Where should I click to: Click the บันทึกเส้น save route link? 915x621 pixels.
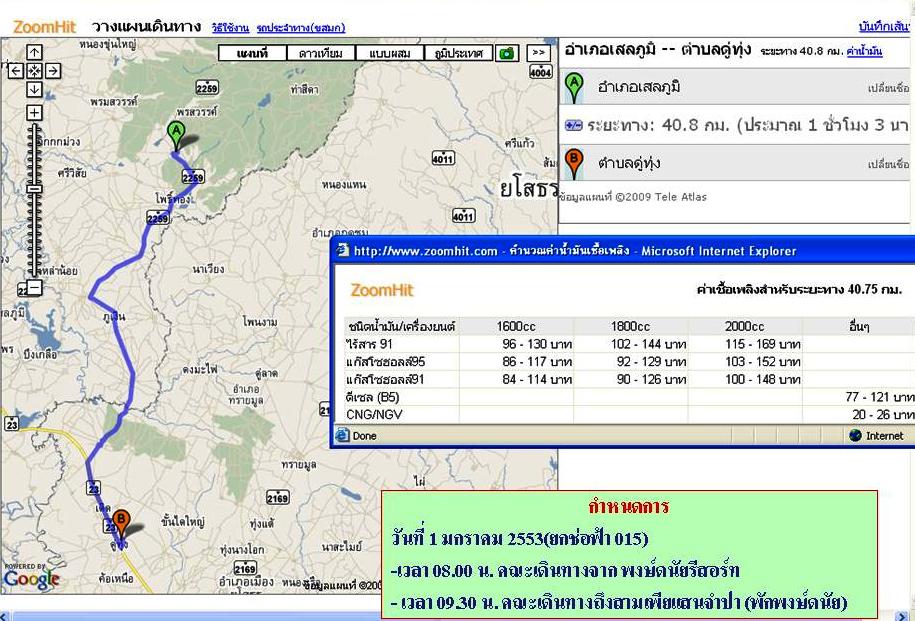[886, 26]
